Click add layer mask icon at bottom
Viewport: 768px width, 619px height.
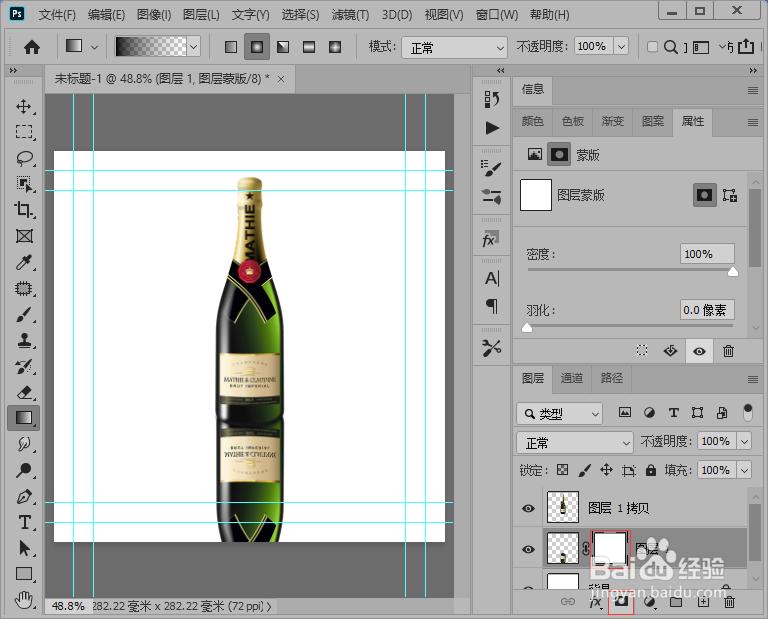[x=621, y=601]
